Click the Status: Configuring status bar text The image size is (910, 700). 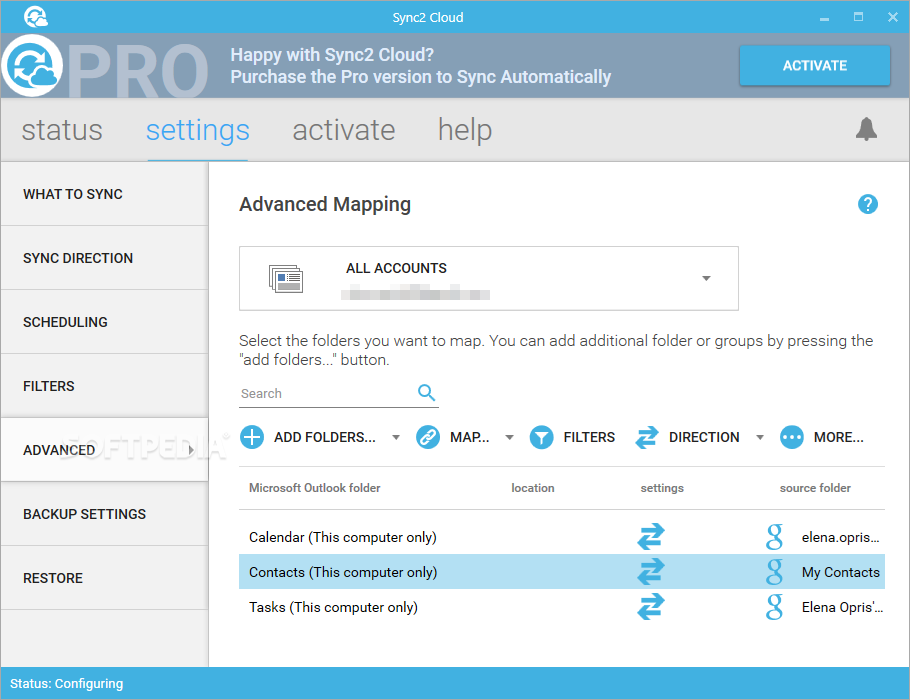click(67, 684)
